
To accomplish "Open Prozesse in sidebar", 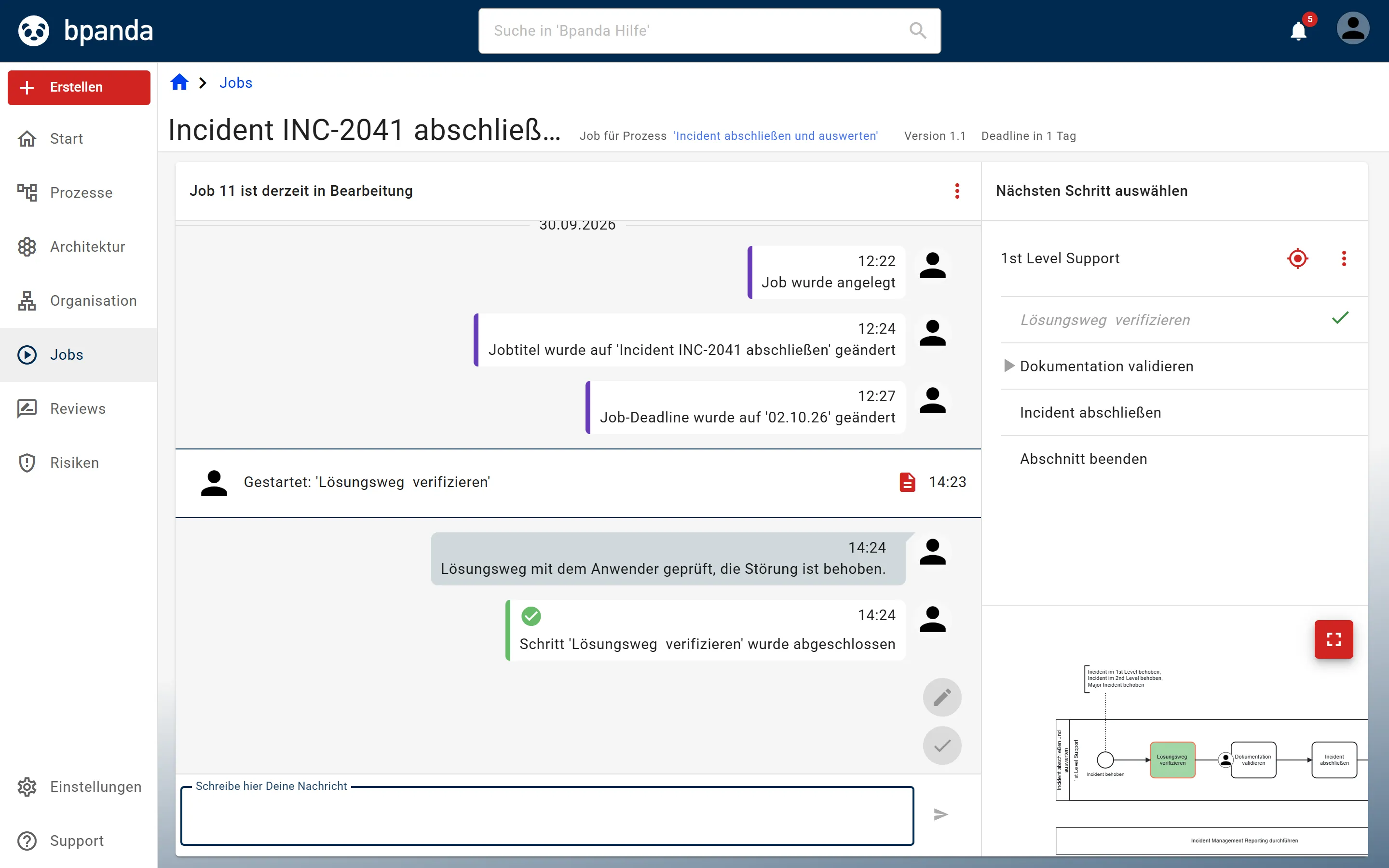I will 79,192.
